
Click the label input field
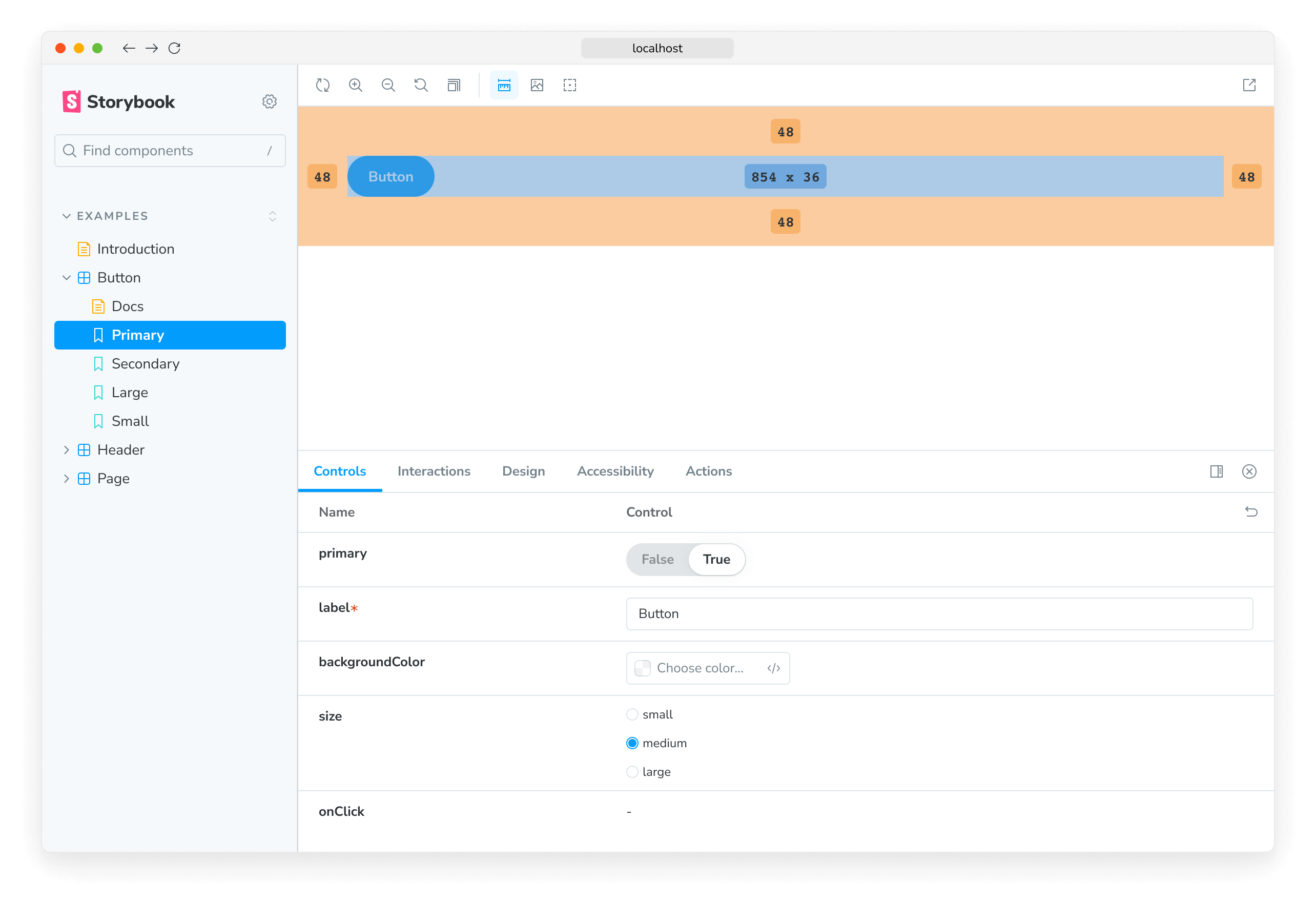pyautogui.click(x=939, y=613)
